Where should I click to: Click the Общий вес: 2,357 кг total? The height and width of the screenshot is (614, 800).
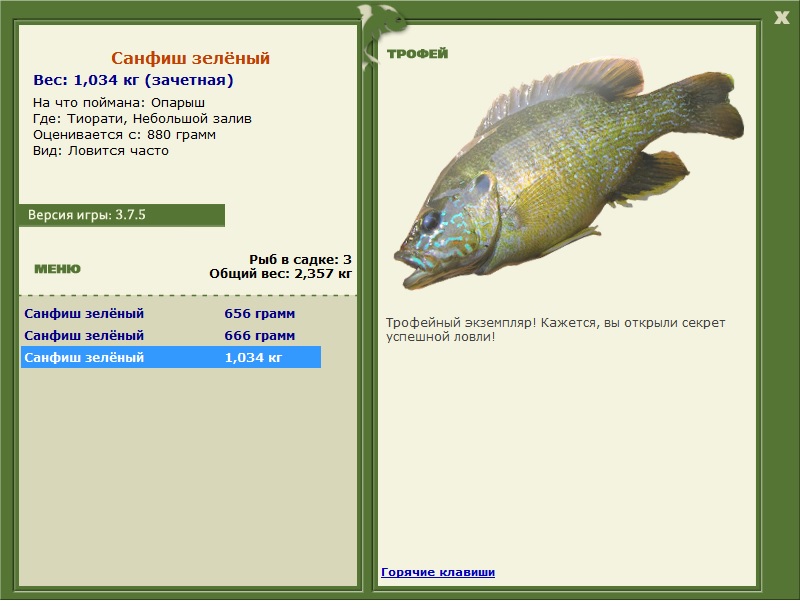point(281,274)
